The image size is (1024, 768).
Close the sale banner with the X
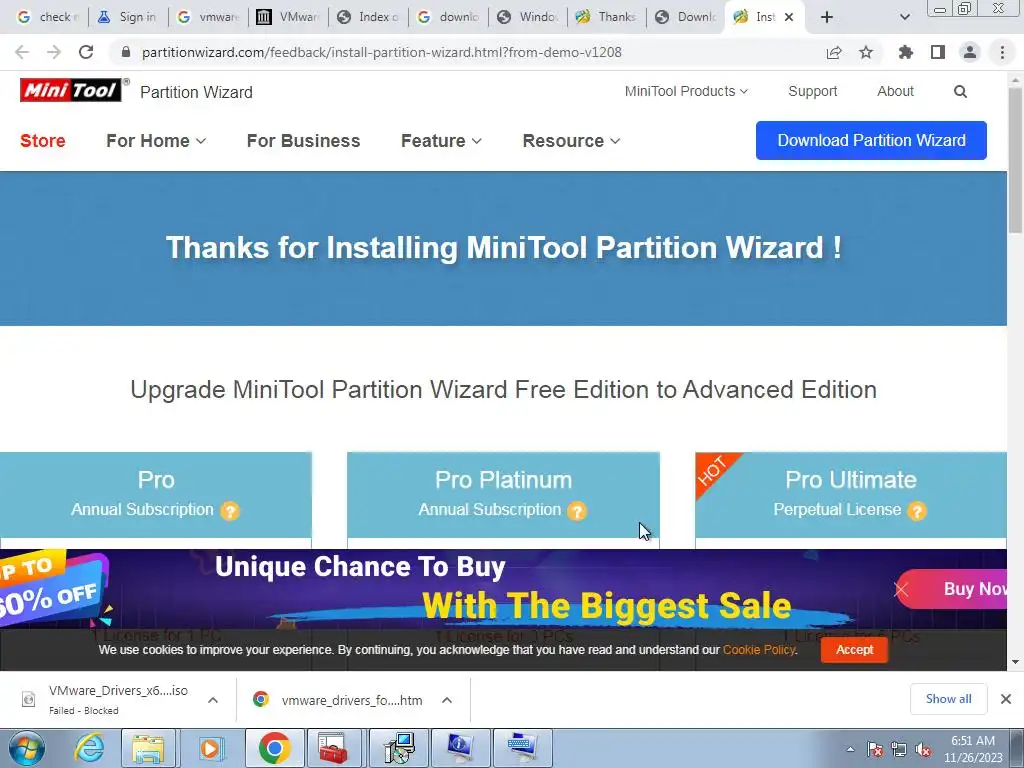click(x=901, y=590)
